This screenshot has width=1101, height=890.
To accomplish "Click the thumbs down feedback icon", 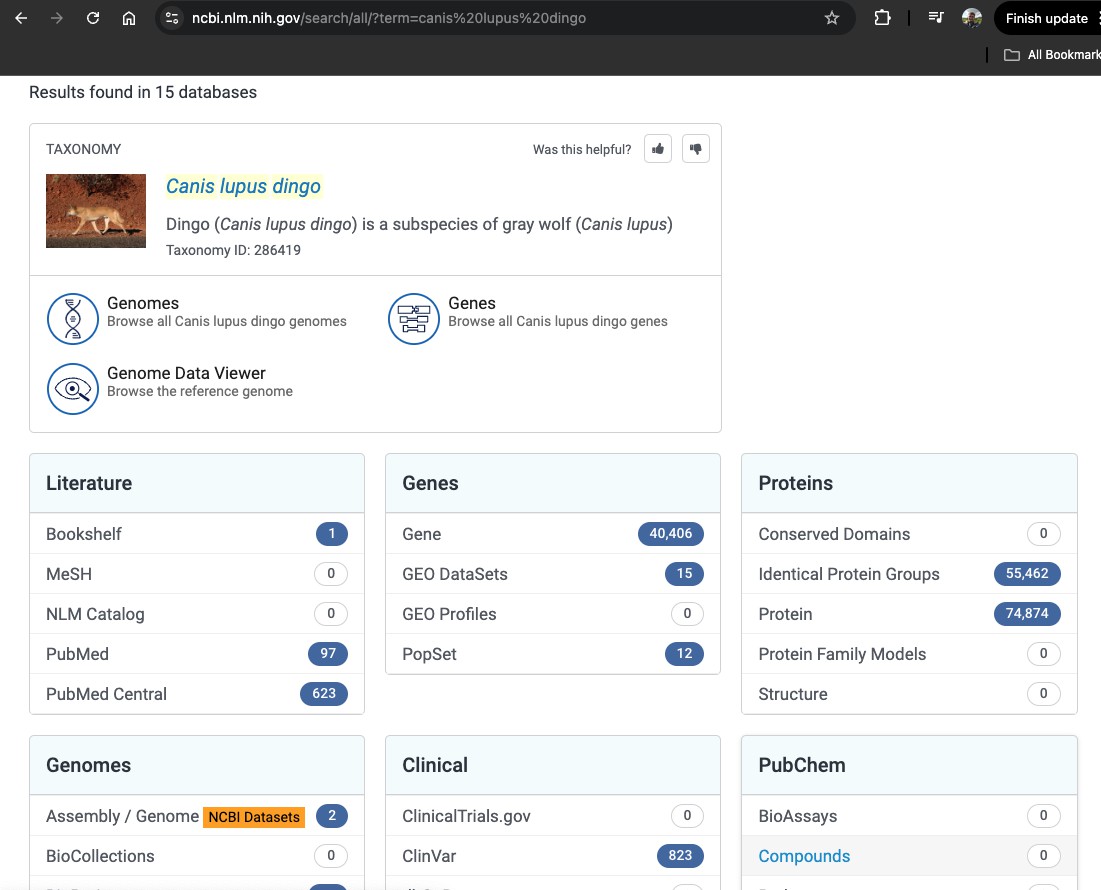I will 695,149.
